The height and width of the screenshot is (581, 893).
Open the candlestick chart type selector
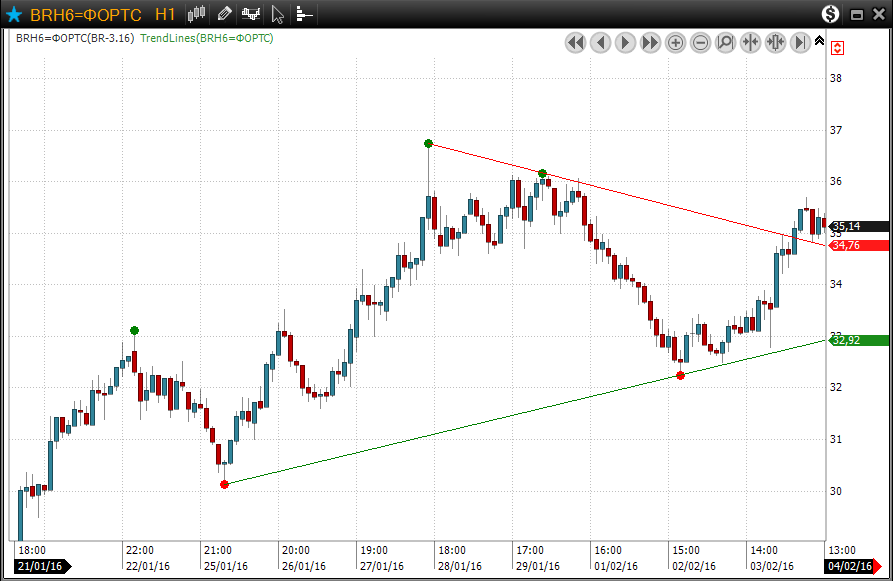click(x=197, y=14)
